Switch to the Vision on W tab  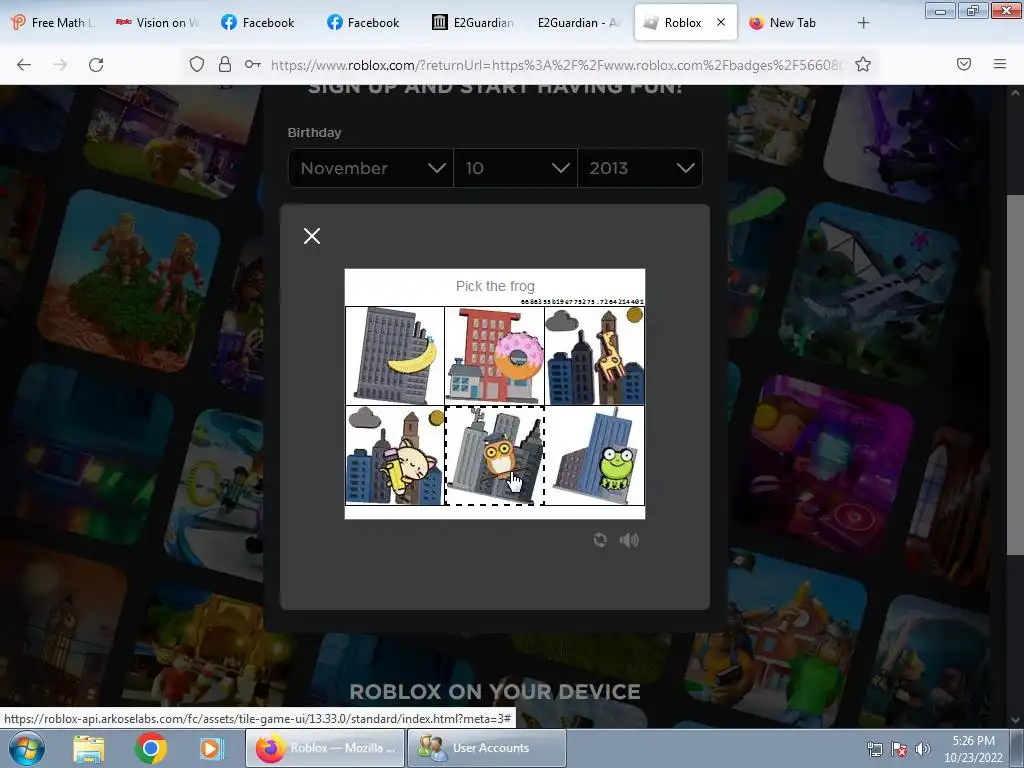click(158, 23)
